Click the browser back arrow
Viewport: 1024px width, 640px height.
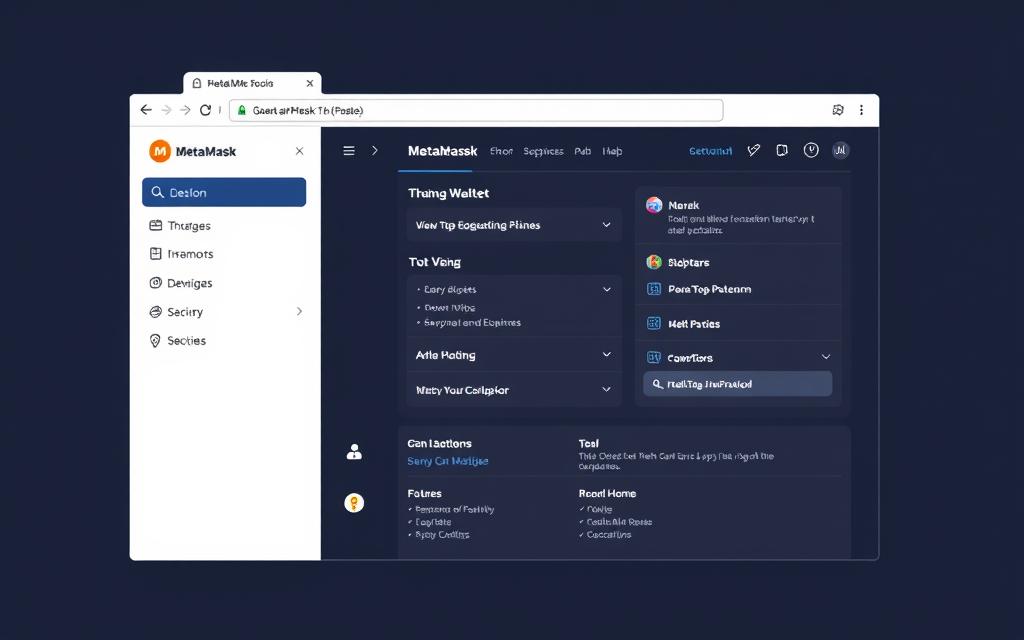click(146, 110)
